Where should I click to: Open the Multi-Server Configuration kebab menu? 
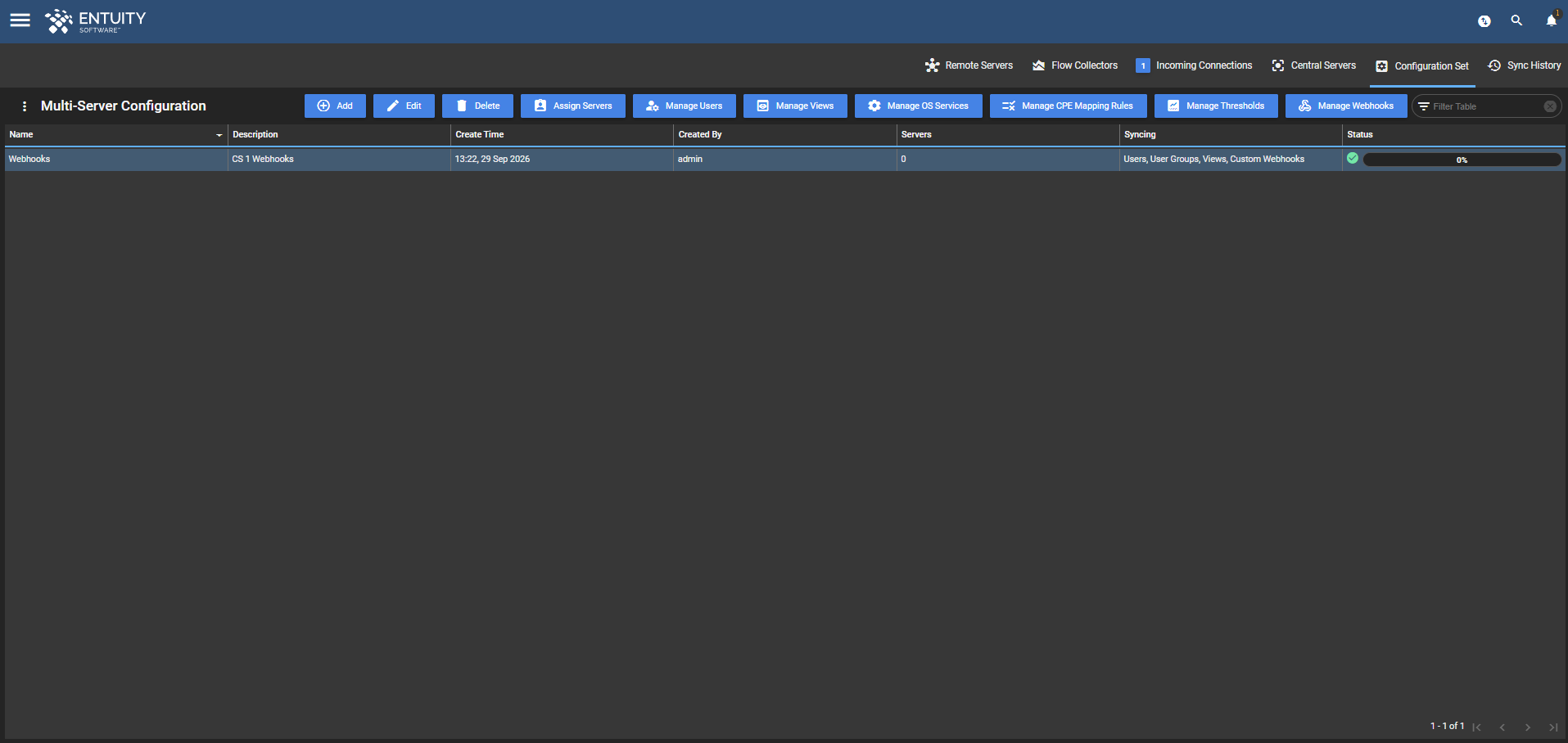pos(25,106)
